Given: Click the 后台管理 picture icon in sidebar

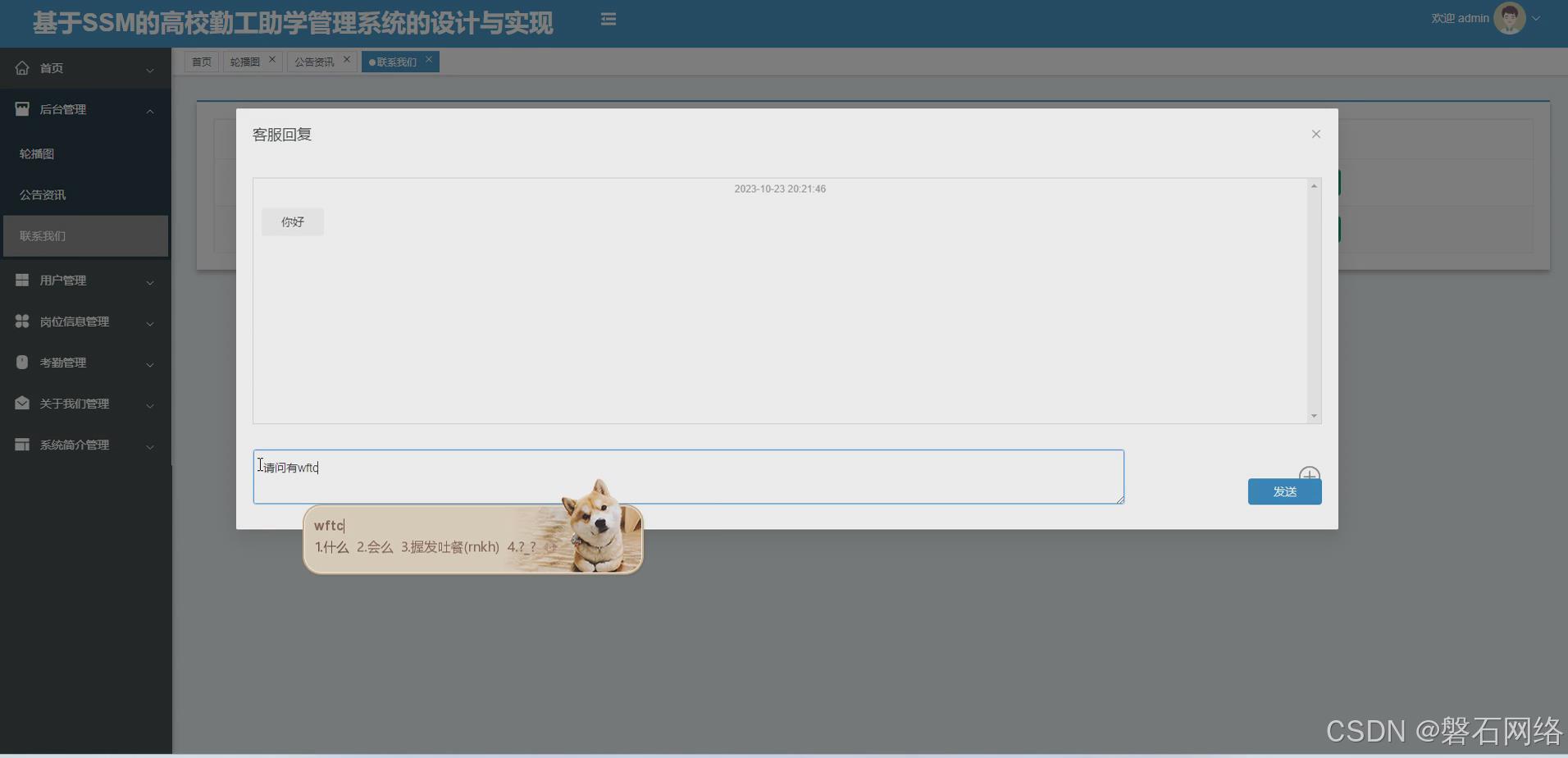Looking at the screenshot, I should click(x=22, y=108).
